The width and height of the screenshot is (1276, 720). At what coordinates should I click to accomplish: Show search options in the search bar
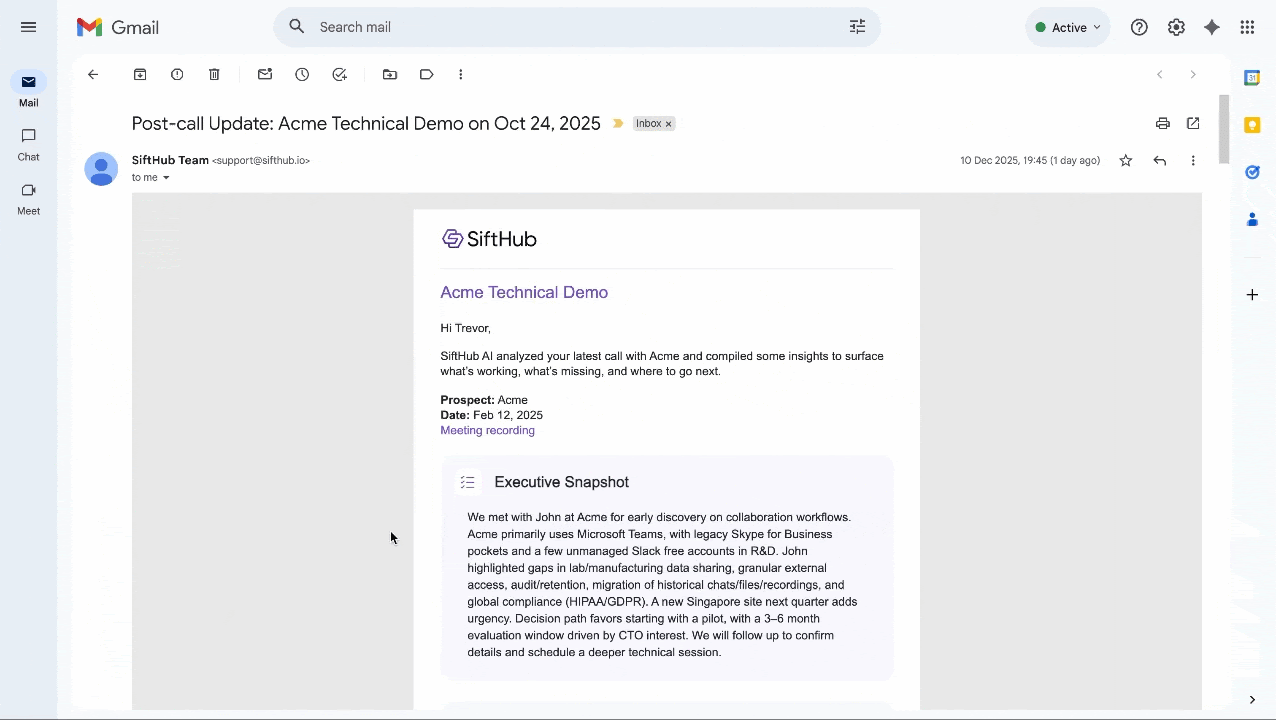pos(857,27)
